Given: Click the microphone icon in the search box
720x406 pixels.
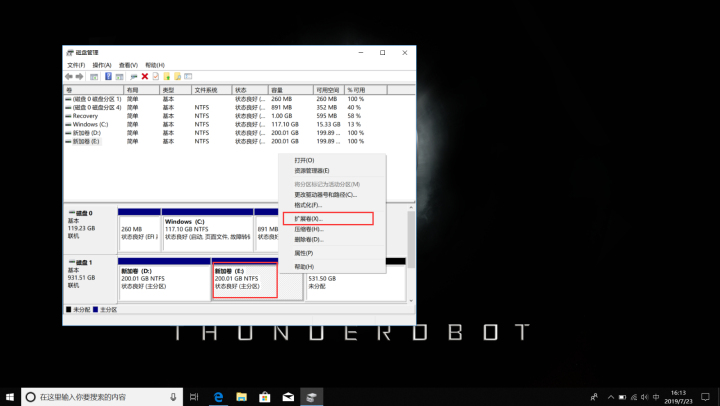Looking at the screenshot, I should tap(173, 397).
